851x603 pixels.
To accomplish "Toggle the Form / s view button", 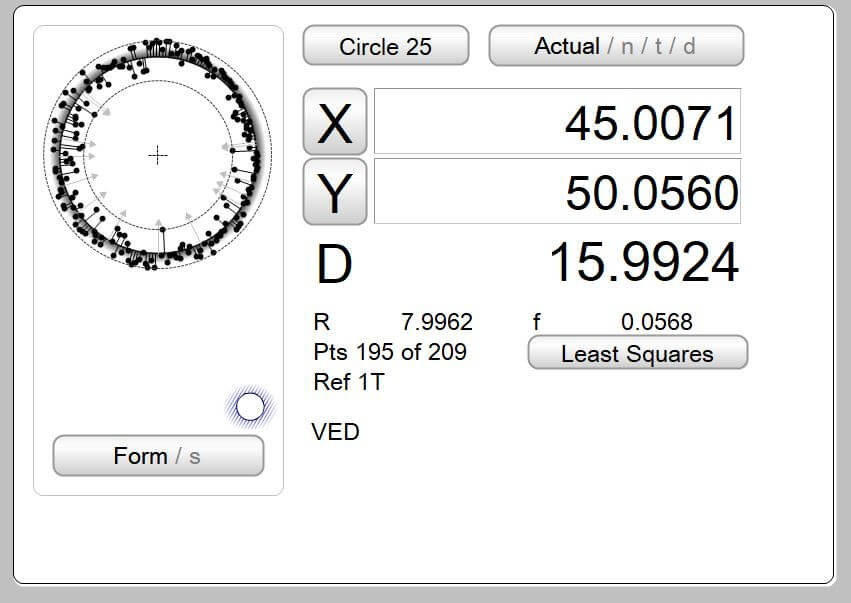I will pos(158,456).
